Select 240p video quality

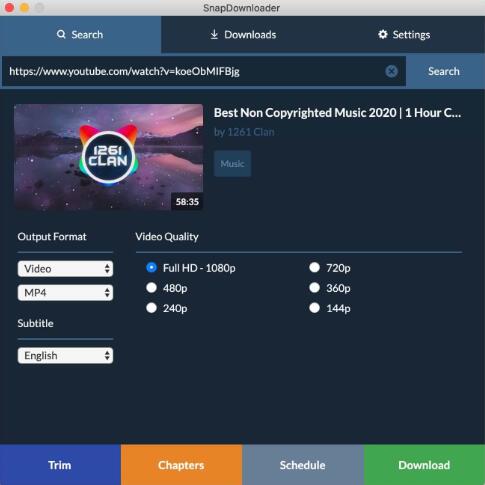click(152, 308)
